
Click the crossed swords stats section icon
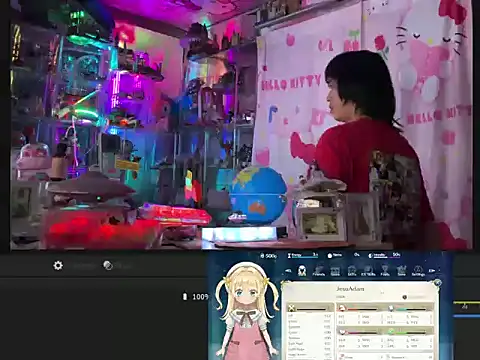[x=292, y=308]
